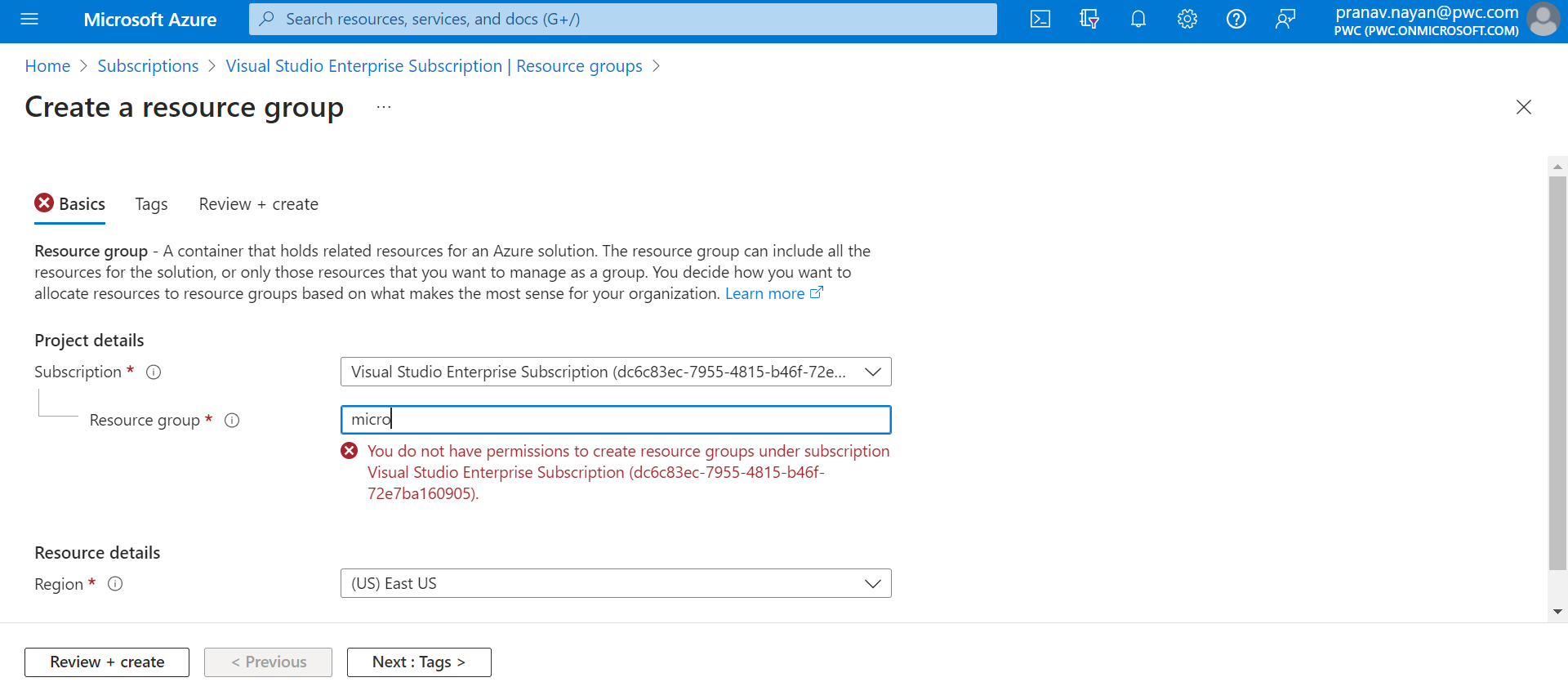Open the portal hamburger menu
This screenshot has height=682, width=1568.
click(29, 19)
